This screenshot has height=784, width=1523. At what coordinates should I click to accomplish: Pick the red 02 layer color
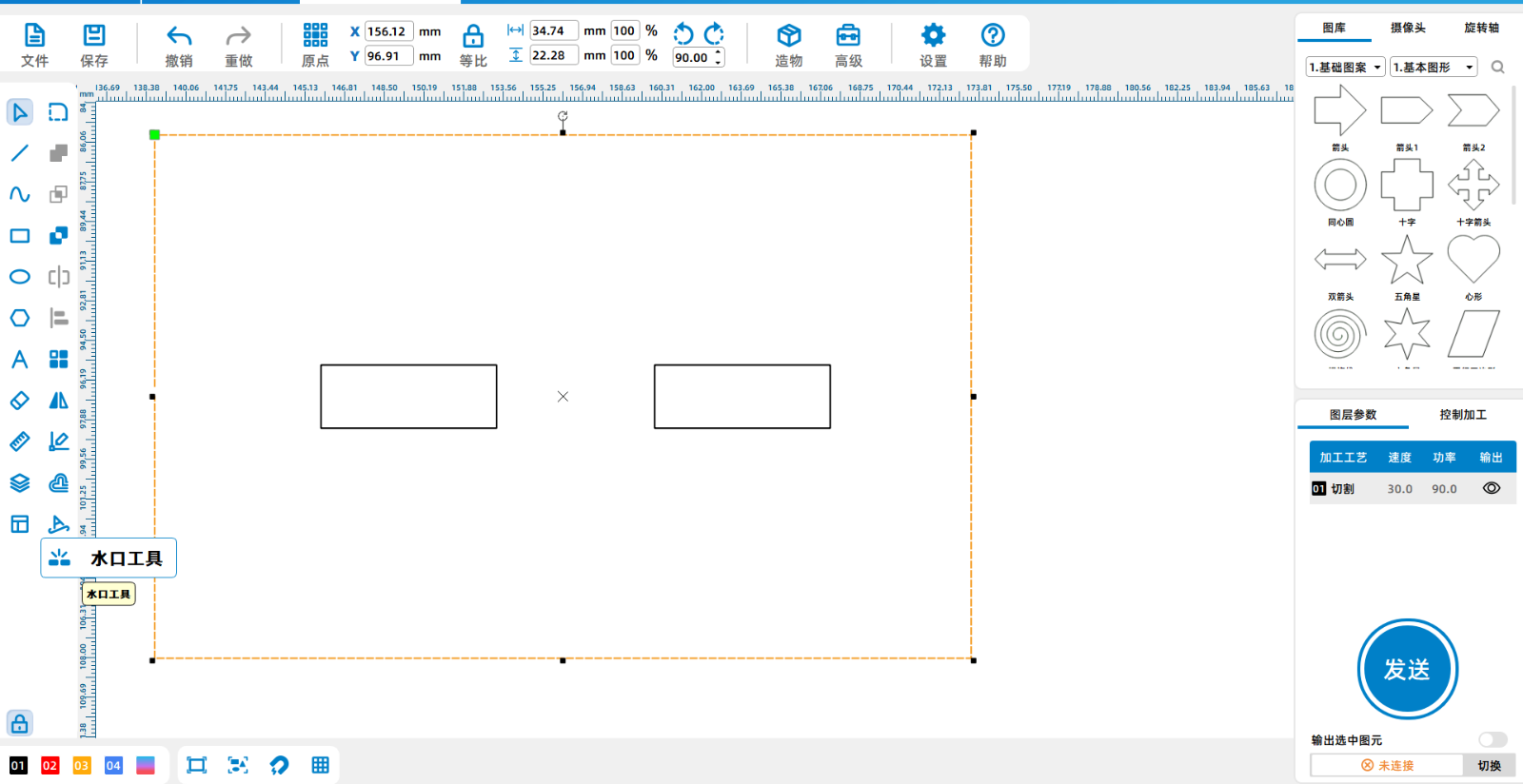(50, 766)
